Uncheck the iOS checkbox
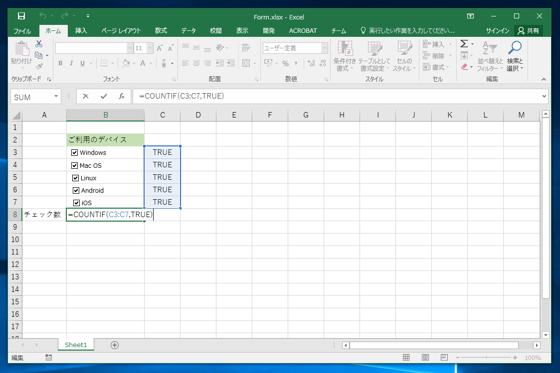The image size is (560, 373). [x=76, y=203]
